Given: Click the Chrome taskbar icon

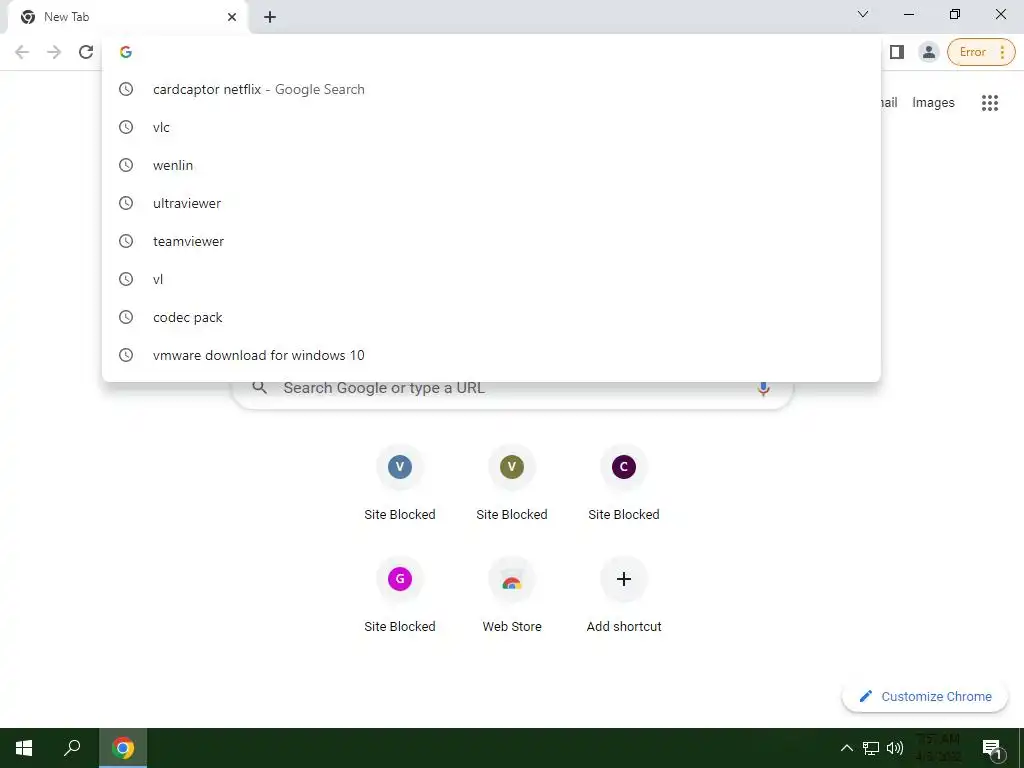Looking at the screenshot, I should pos(123,748).
